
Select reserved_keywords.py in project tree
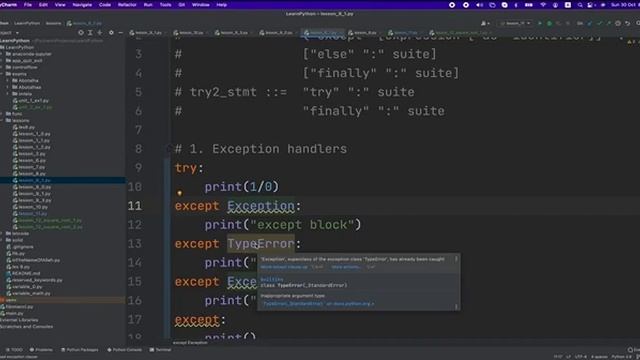click(37, 280)
